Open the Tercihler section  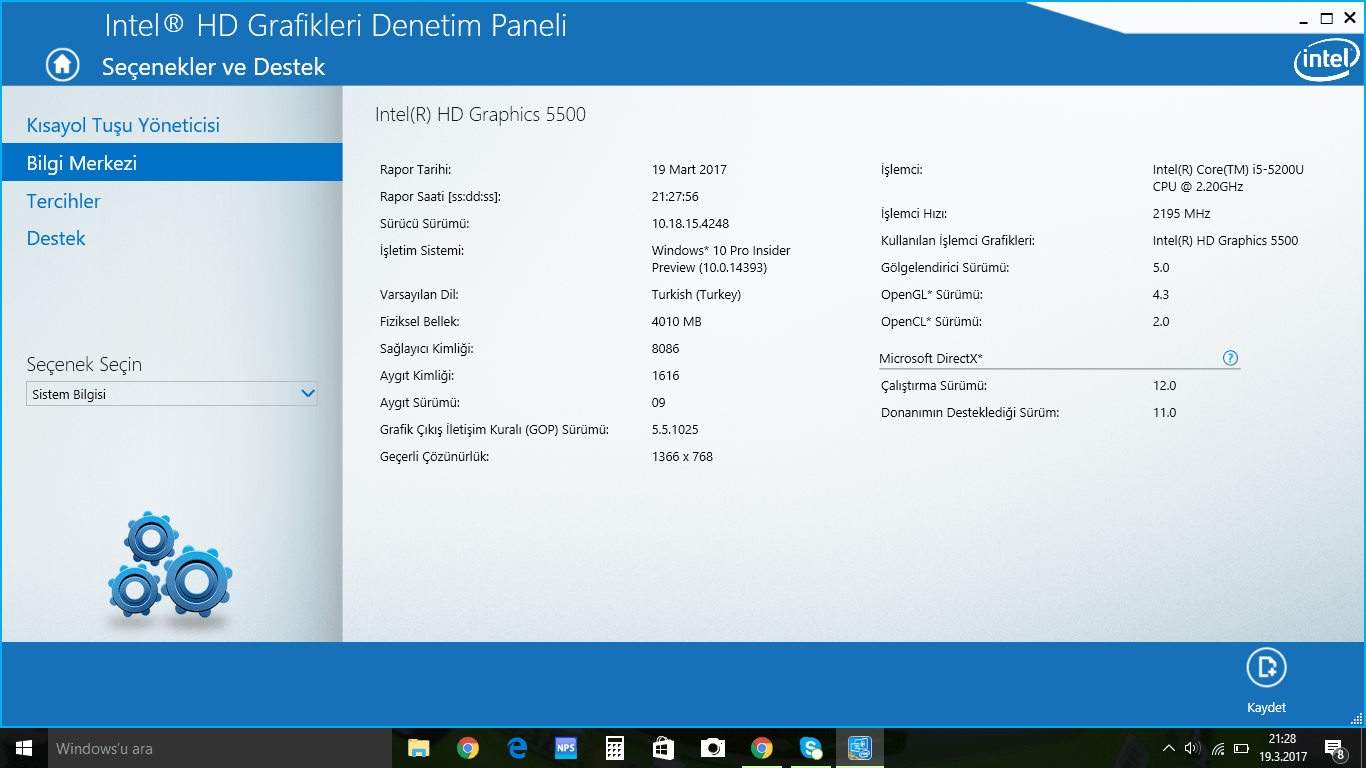[64, 201]
